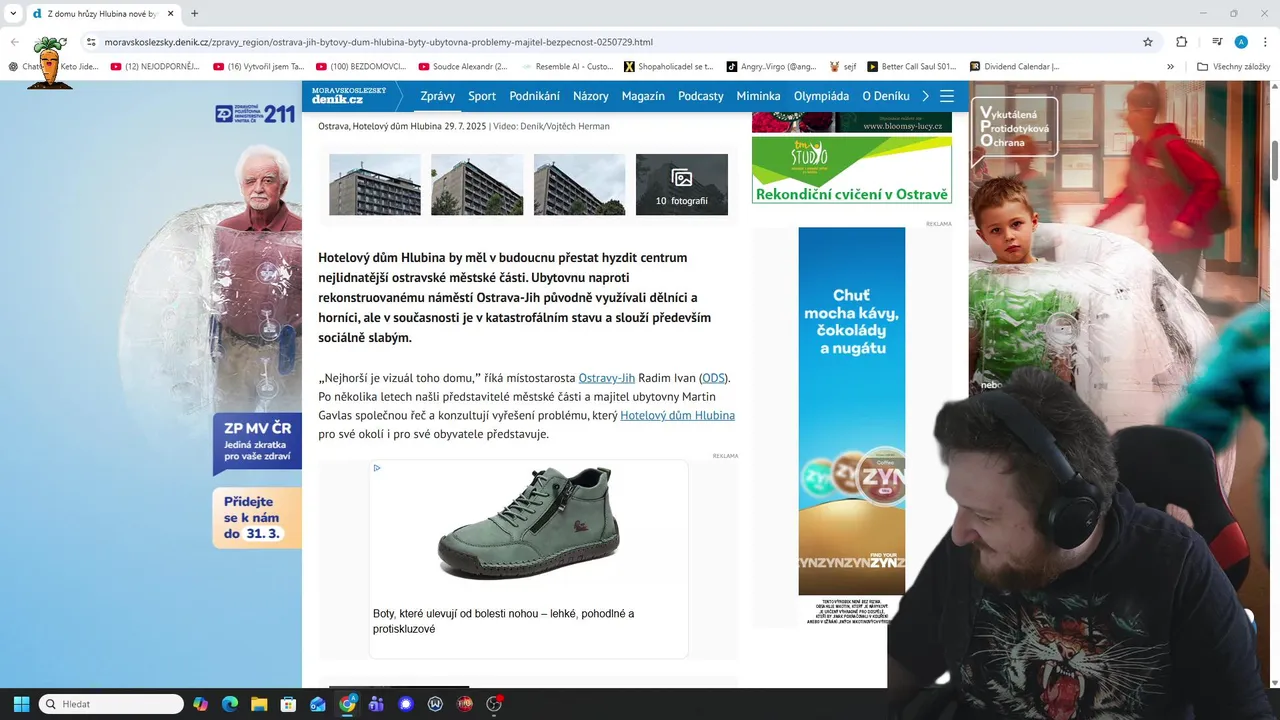Open the browser extensions puzzle icon
The width and height of the screenshot is (1280, 720).
coord(1181,42)
